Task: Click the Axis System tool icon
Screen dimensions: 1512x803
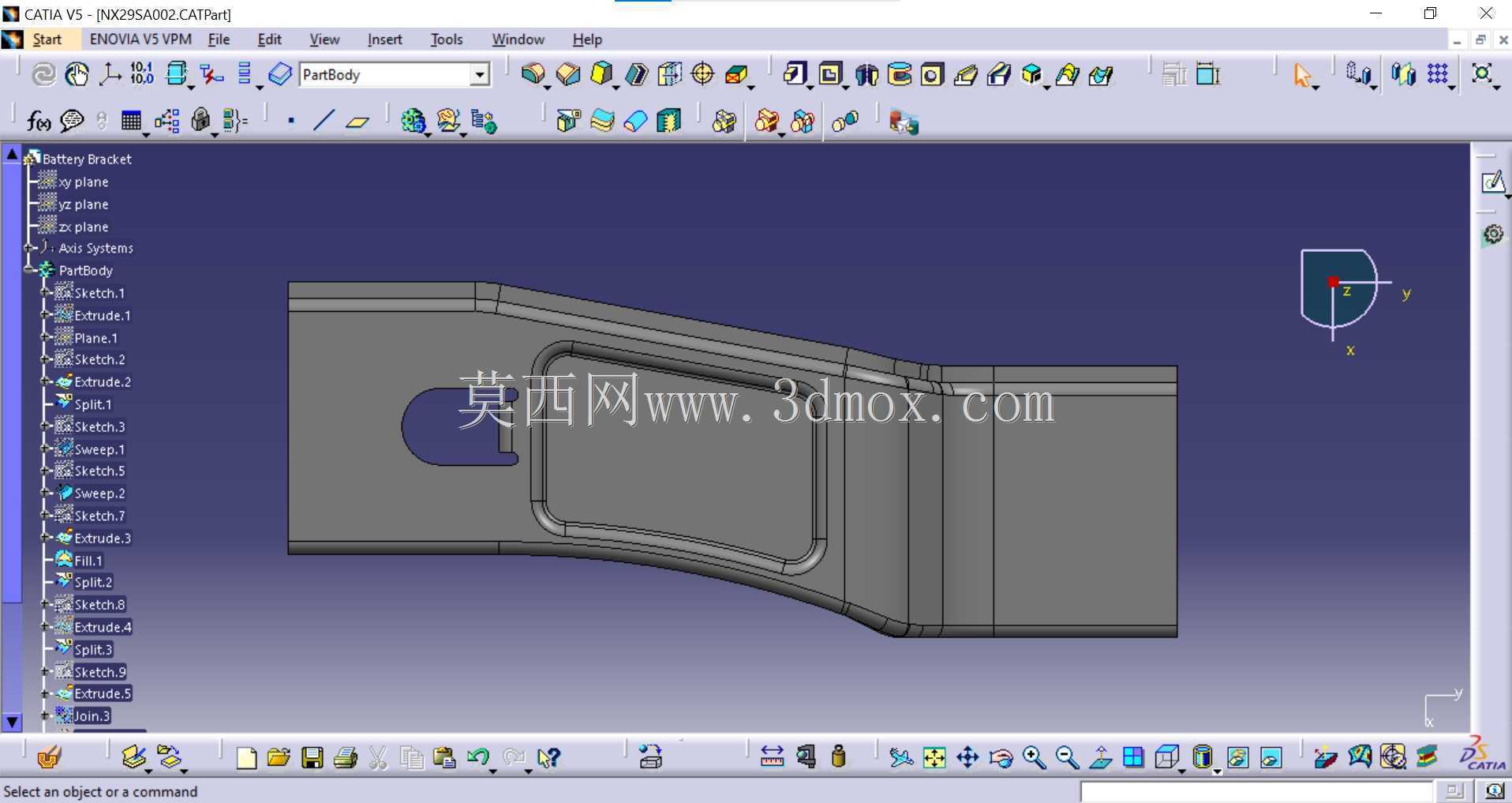Action: [110, 75]
